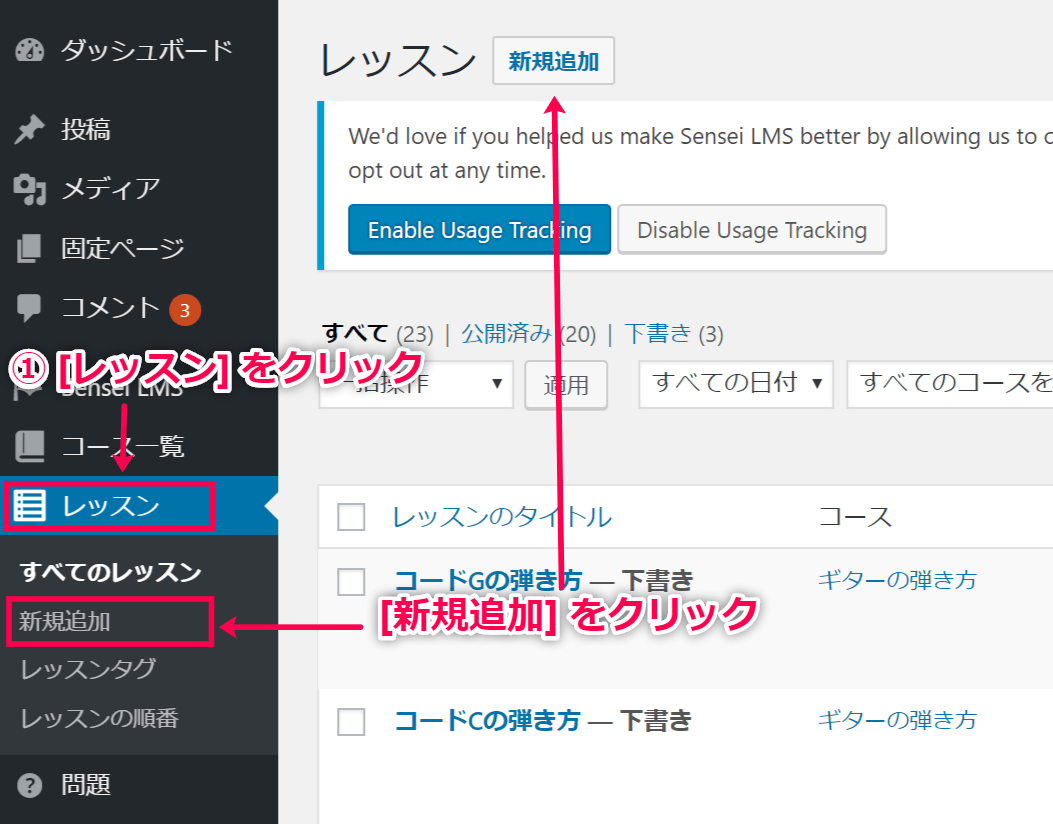Screen dimensions: 1053x824
Task: Open ギターの弾き方 course in コードG row
Action: coord(897,580)
